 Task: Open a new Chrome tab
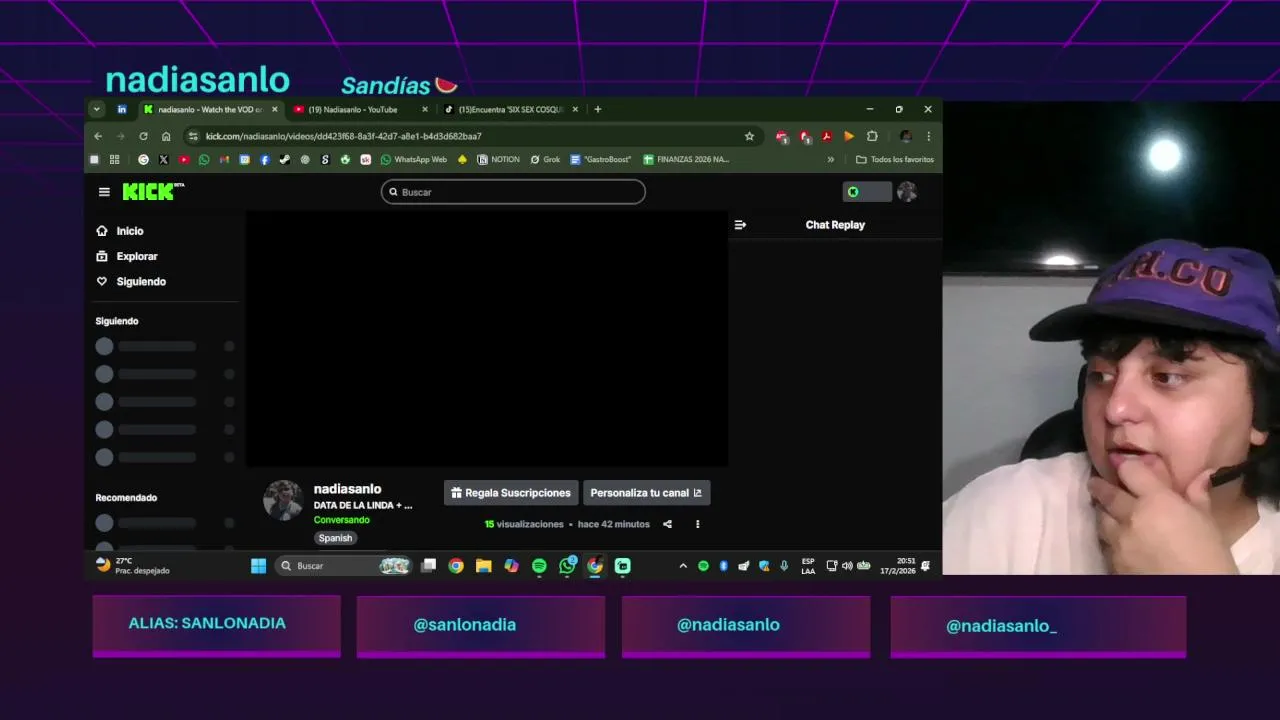click(x=598, y=109)
